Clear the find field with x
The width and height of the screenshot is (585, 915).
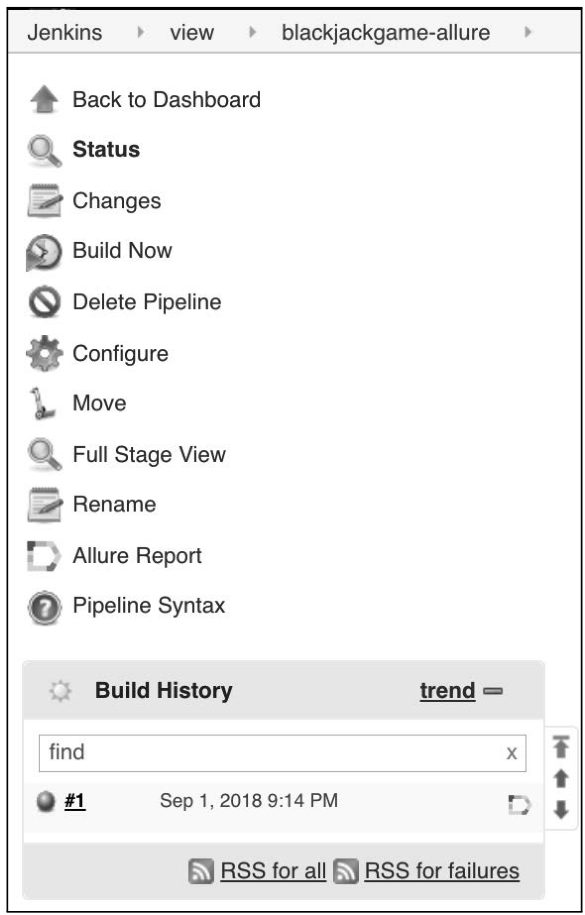[x=511, y=753]
